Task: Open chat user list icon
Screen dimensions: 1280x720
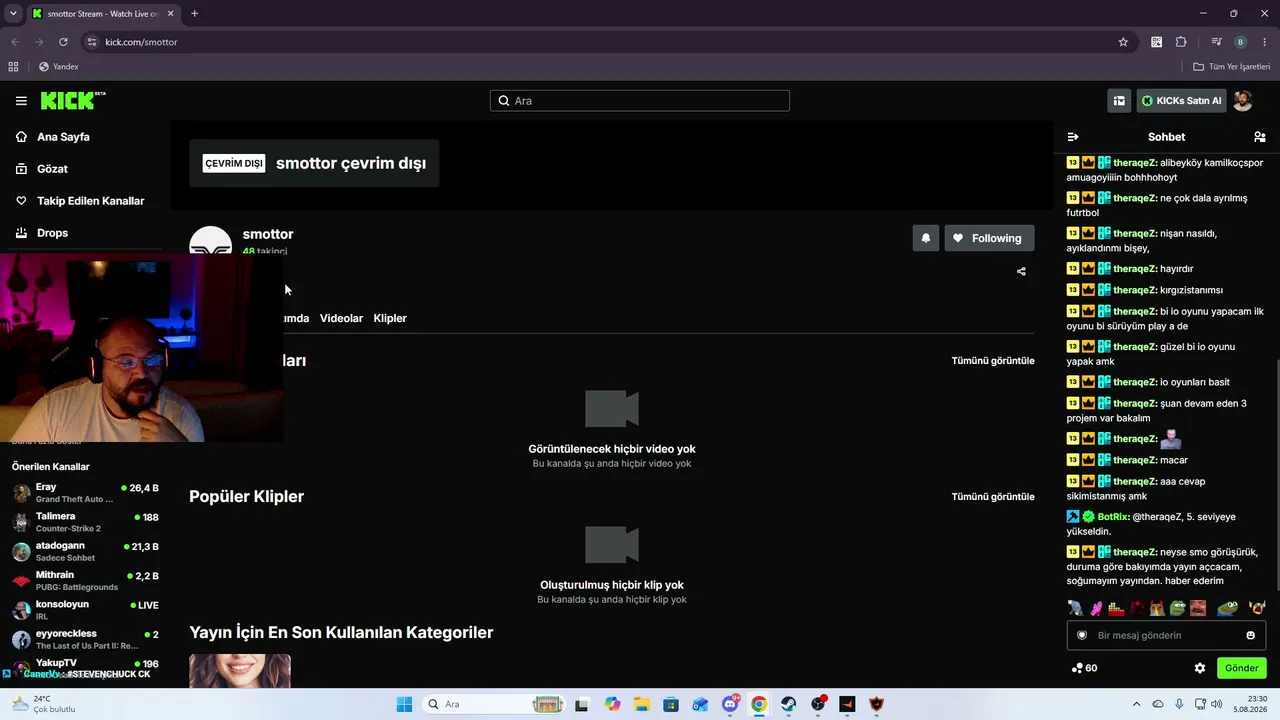Action: click(x=1259, y=137)
